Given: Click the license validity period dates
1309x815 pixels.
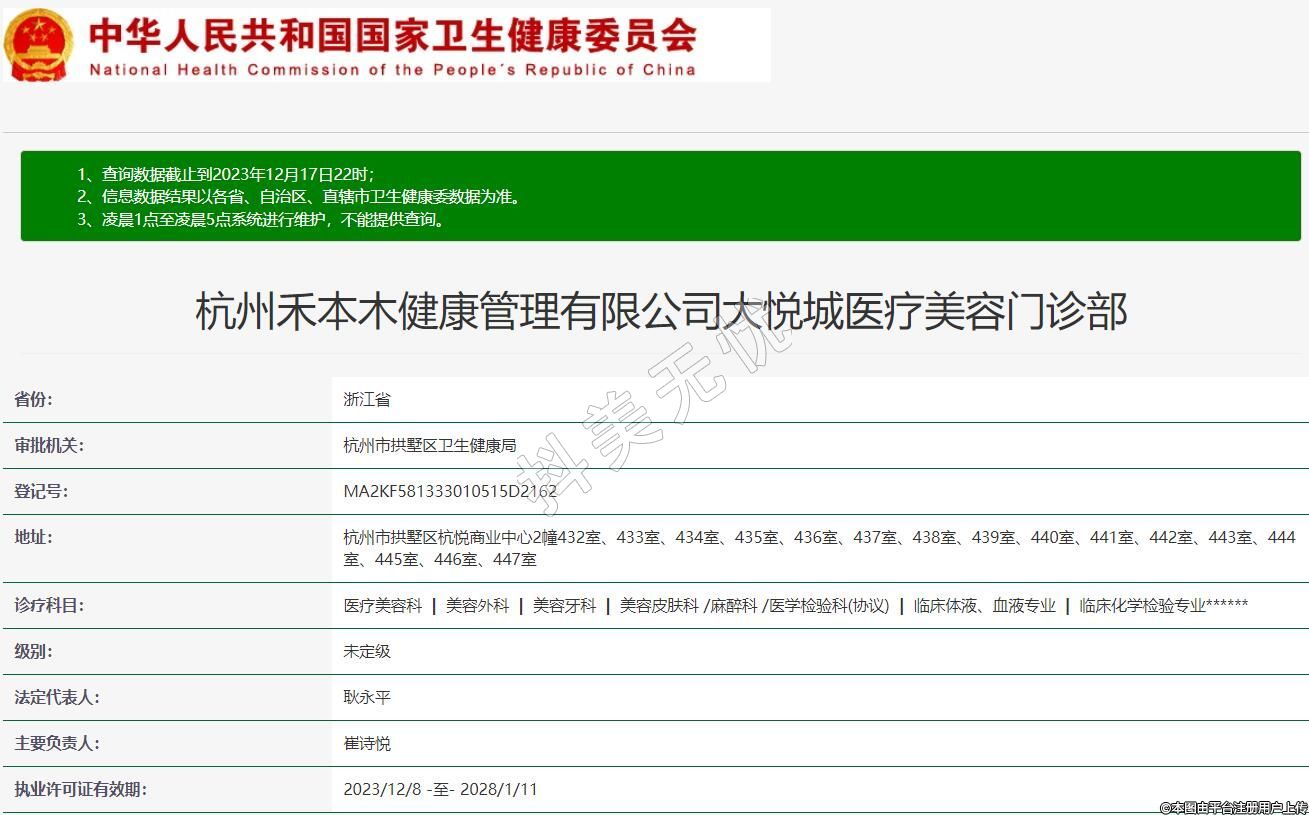Looking at the screenshot, I should tap(440, 789).
